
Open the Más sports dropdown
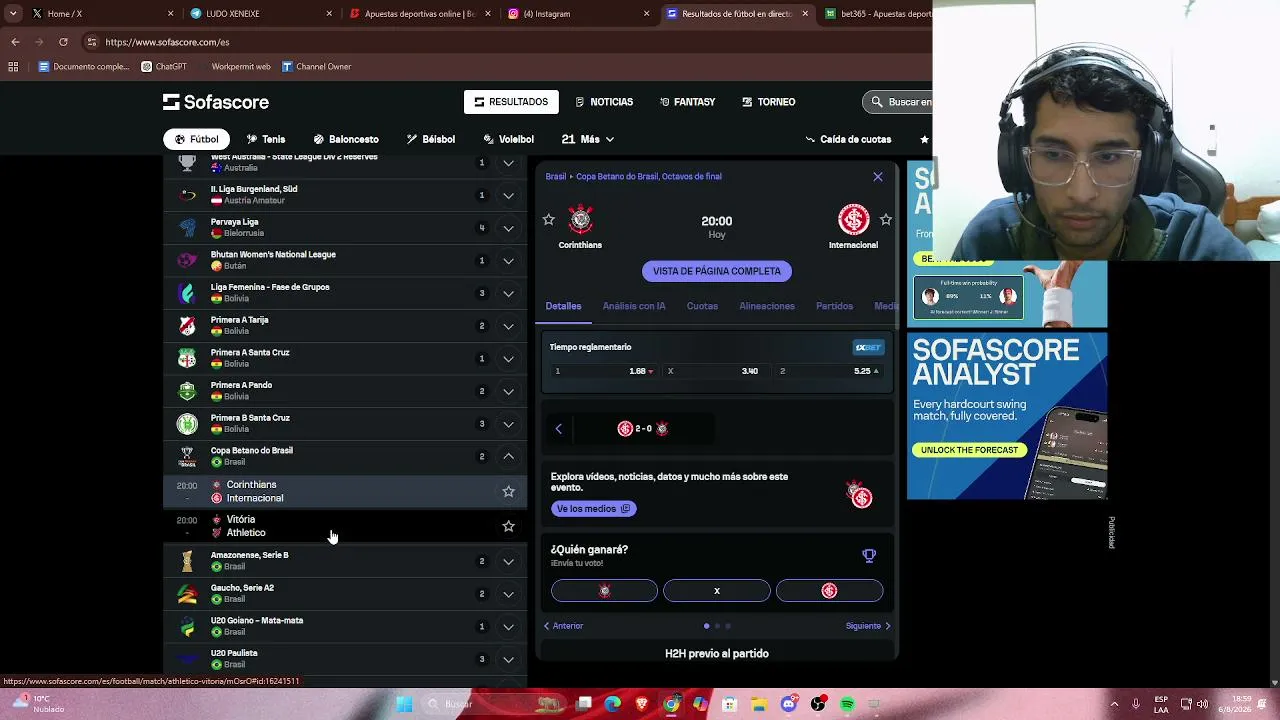[588, 139]
